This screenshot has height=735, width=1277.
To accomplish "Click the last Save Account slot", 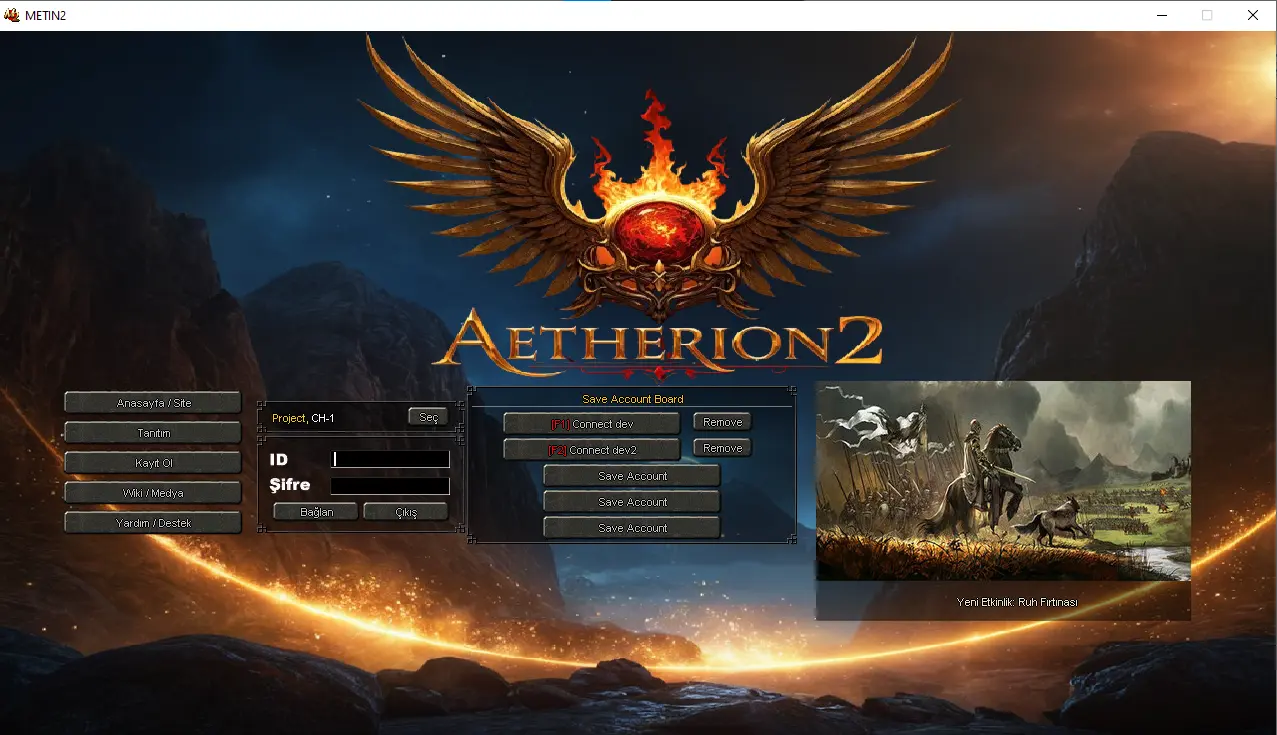I will pos(632,528).
